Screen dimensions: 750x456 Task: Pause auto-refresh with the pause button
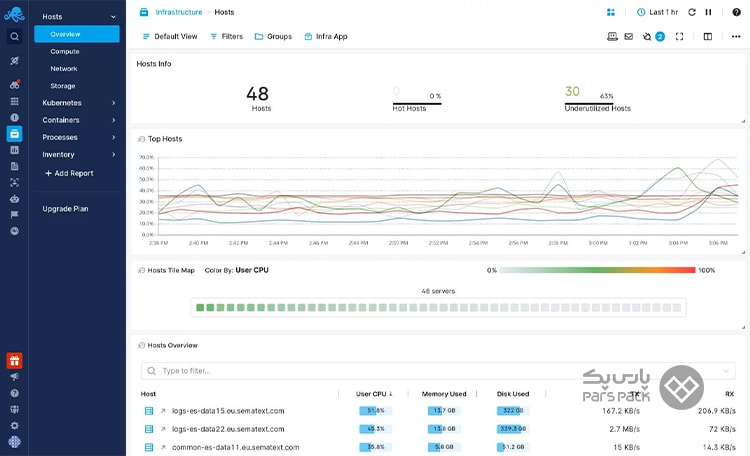[708, 12]
